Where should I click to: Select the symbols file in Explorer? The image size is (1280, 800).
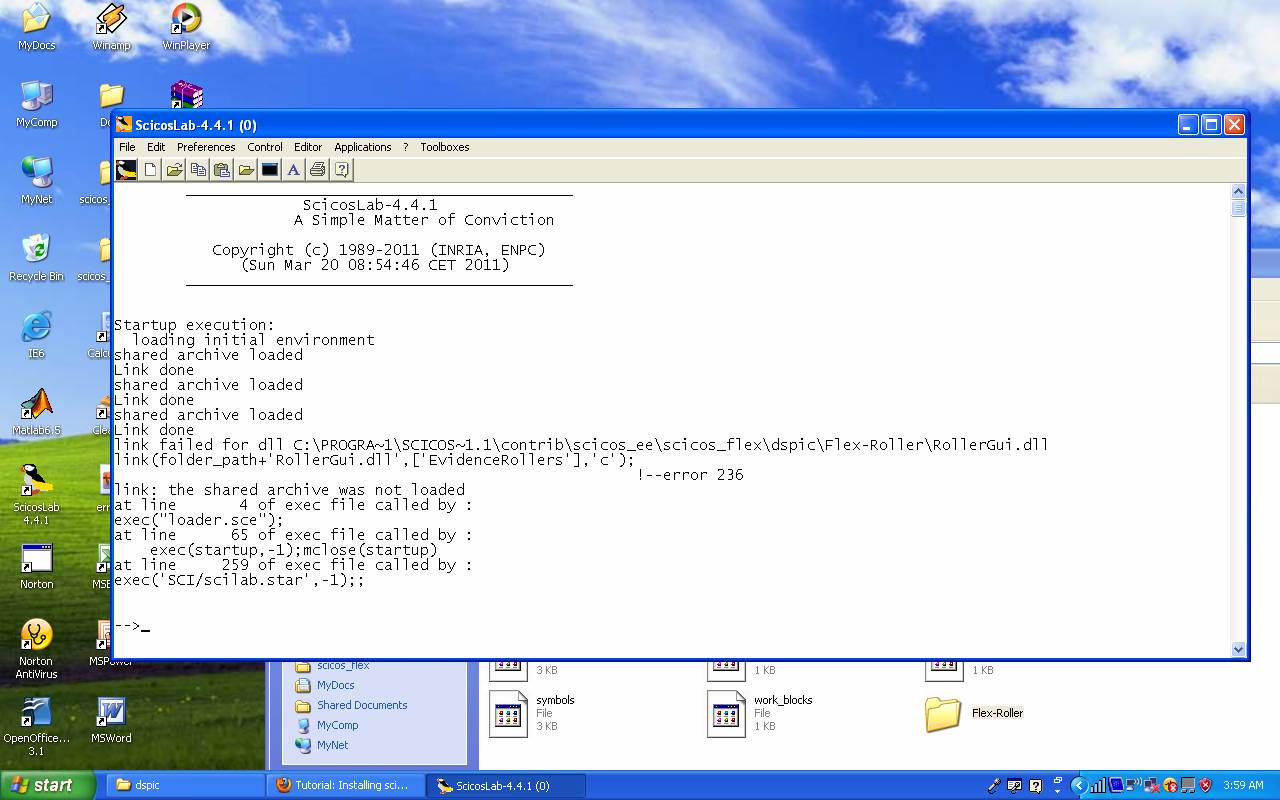pos(533,713)
